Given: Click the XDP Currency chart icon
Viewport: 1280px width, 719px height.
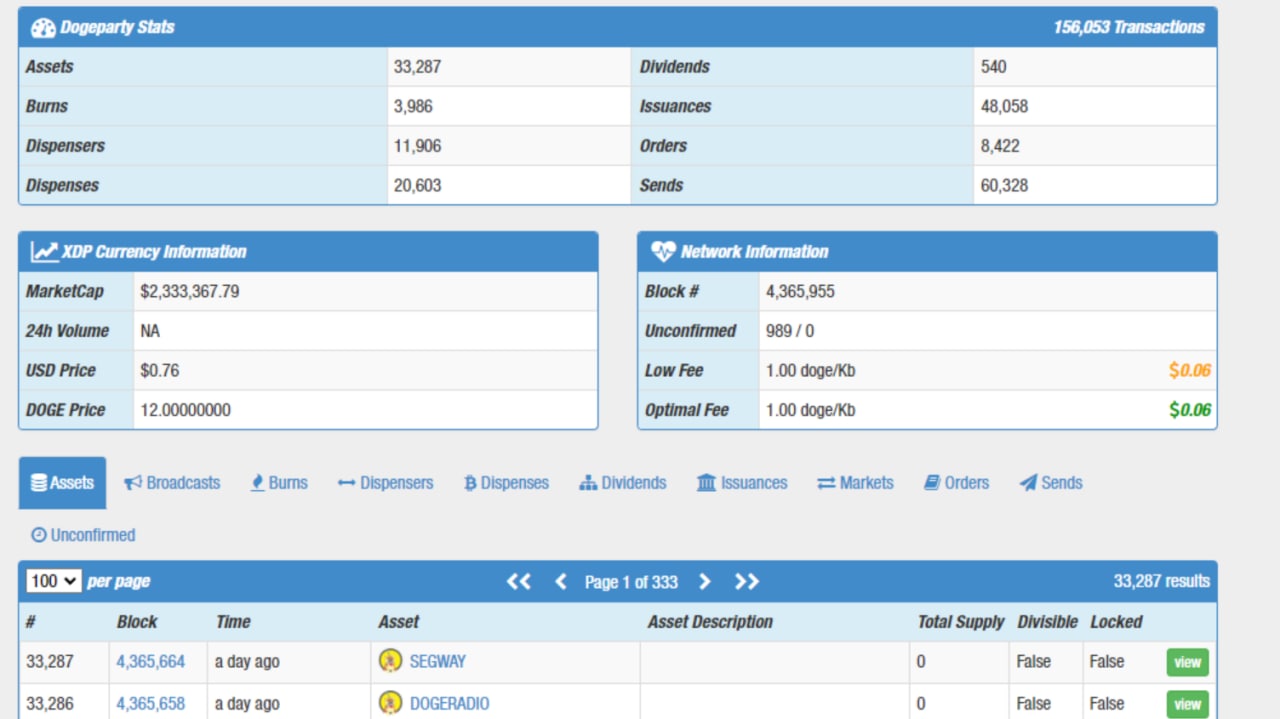Looking at the screenshot, I should click(44, 252).
